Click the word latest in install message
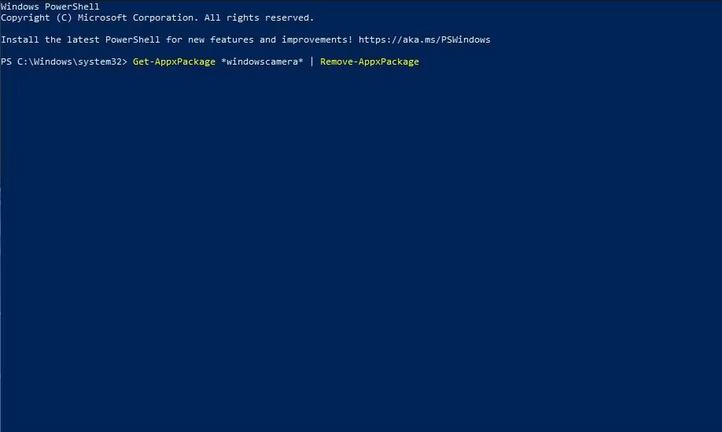This screenshot has height=432, width=722. [83, 40]
